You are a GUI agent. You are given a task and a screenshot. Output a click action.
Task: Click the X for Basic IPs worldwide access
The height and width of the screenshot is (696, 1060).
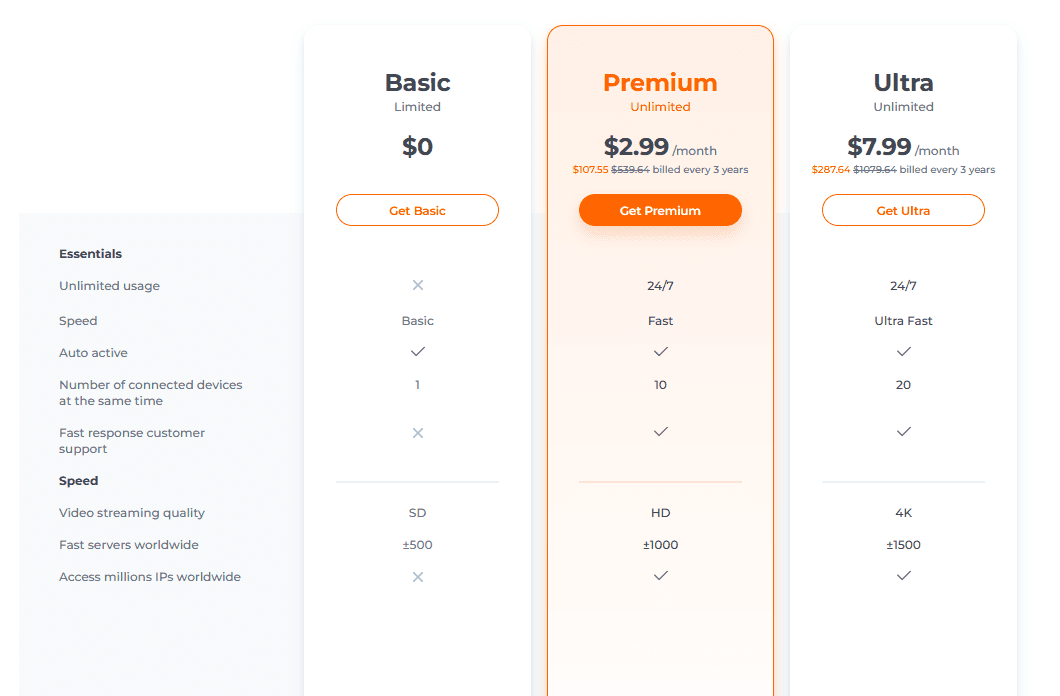(x=418, y=577)
